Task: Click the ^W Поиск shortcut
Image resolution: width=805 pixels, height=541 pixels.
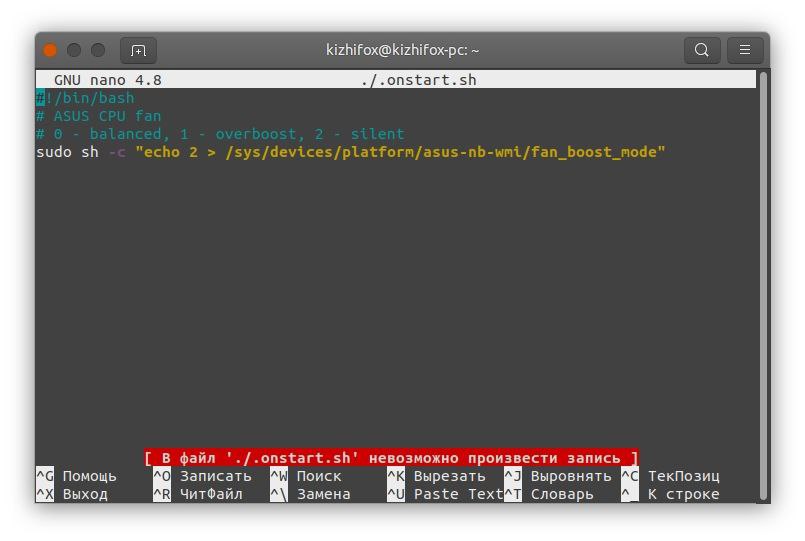Action: (x=306, y=476)
